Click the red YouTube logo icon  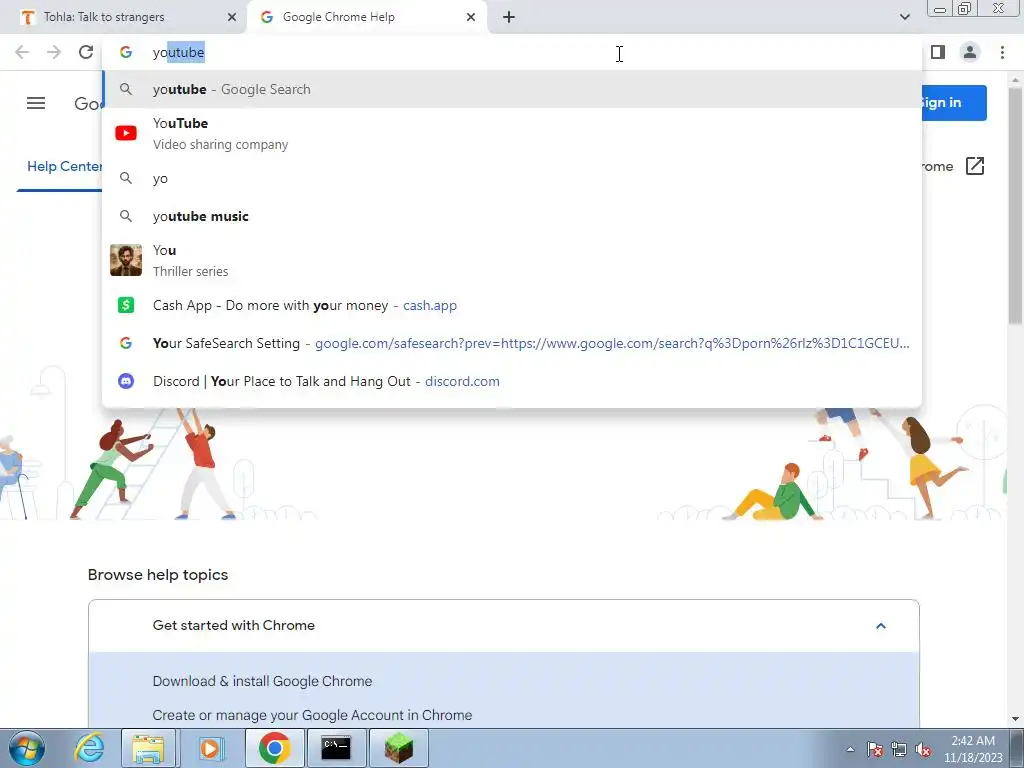126,133
